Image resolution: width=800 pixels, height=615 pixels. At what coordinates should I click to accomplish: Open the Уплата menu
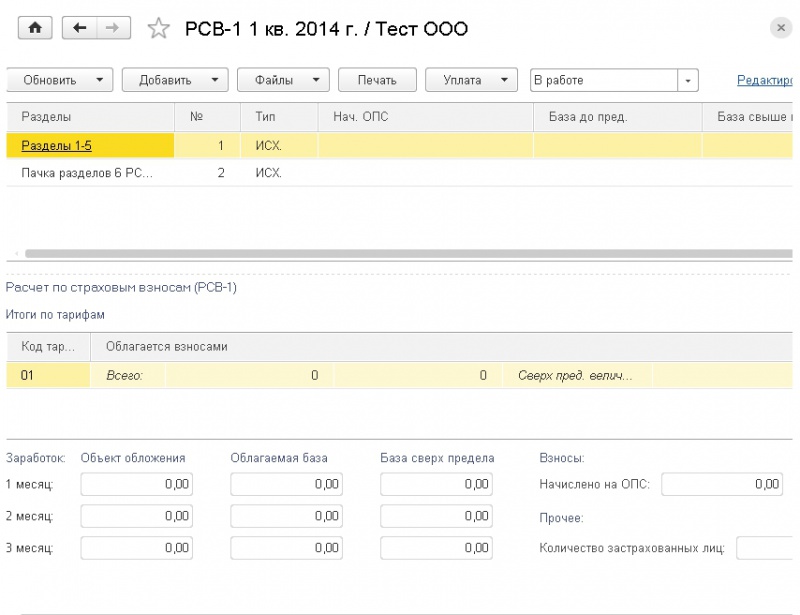(x=471, y=80)
